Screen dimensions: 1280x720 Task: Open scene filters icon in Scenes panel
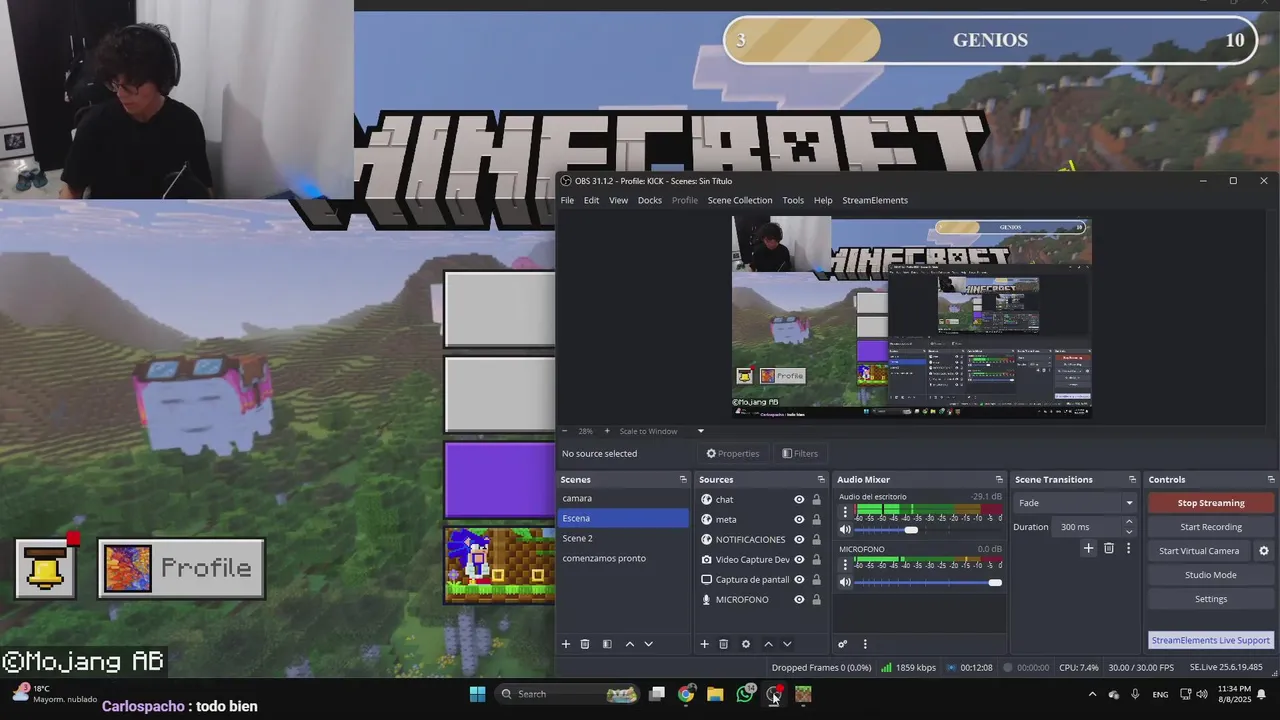click(607, 644)
